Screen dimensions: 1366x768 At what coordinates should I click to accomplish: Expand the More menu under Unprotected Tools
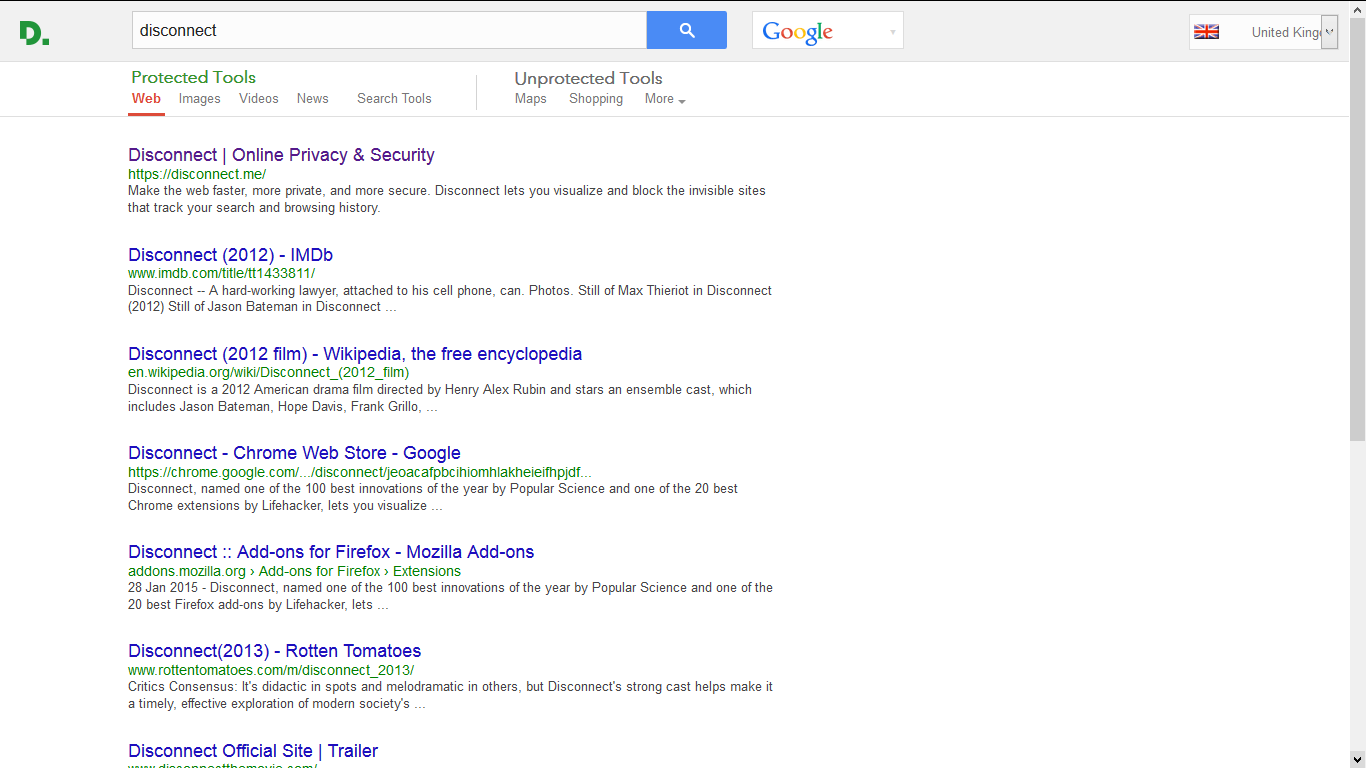pyautogui.click(x=663, y=99)
